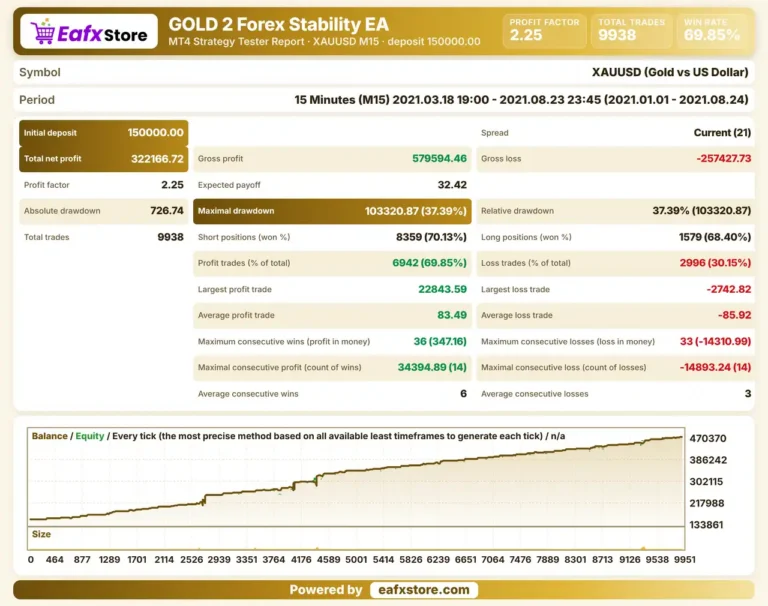Image resolution: width=768 pixels, height=606 pixels.
Task: Click the Average loss trade value -85.92
Action: coord(734,315)
